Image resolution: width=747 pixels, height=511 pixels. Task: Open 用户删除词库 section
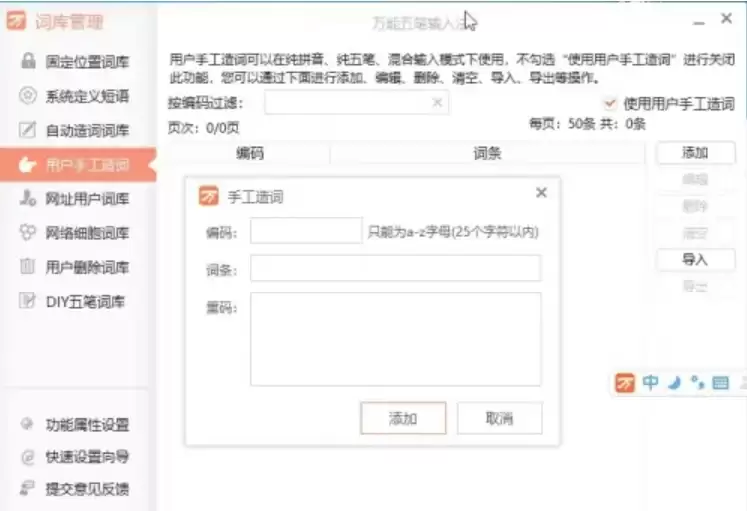coord(78,267)
